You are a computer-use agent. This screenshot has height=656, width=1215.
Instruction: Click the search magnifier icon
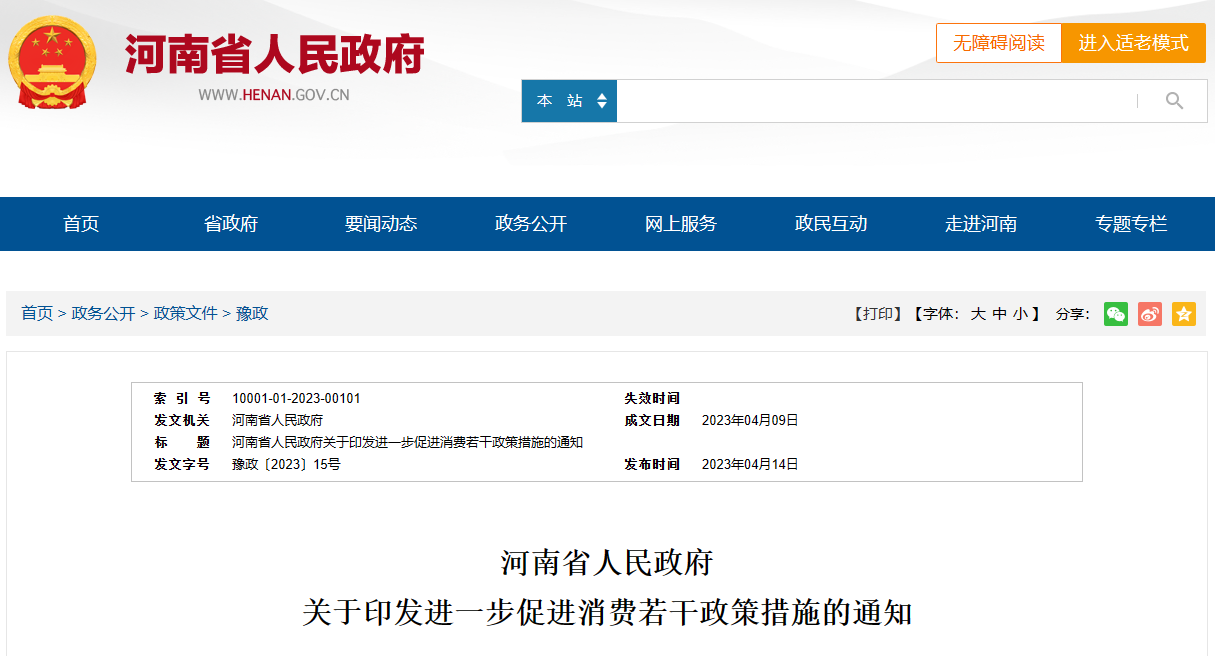click(x=1174, y=100)
